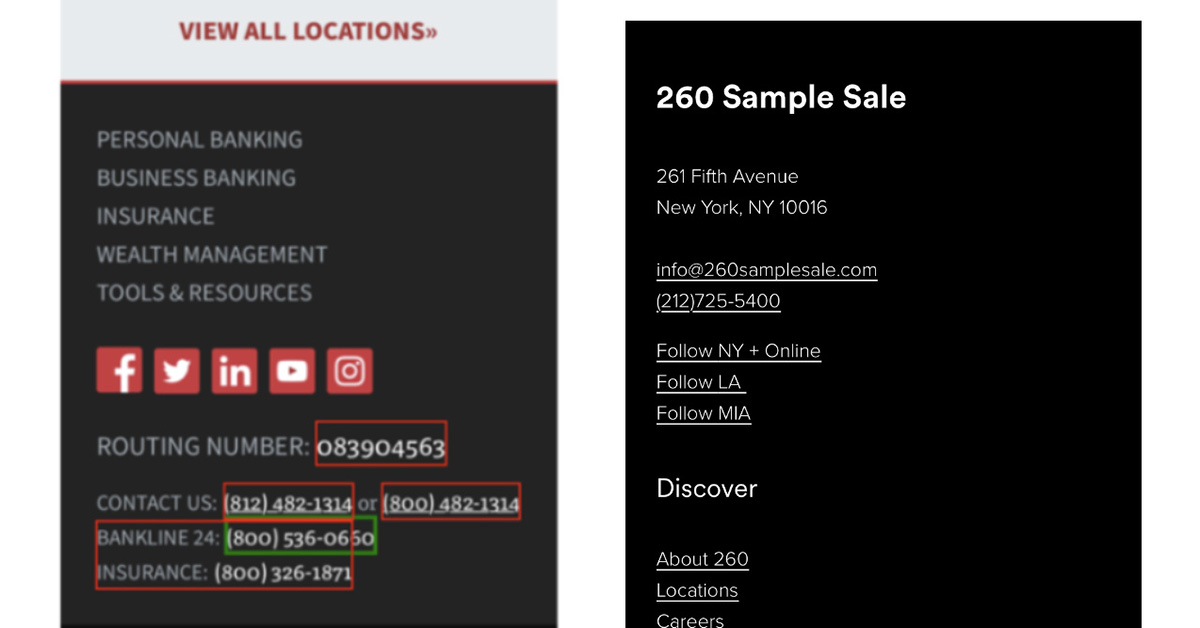The width and height of the screenshot is (1200, 628).
Task: Open the Facebook social icon
Action: pos(119,371)
